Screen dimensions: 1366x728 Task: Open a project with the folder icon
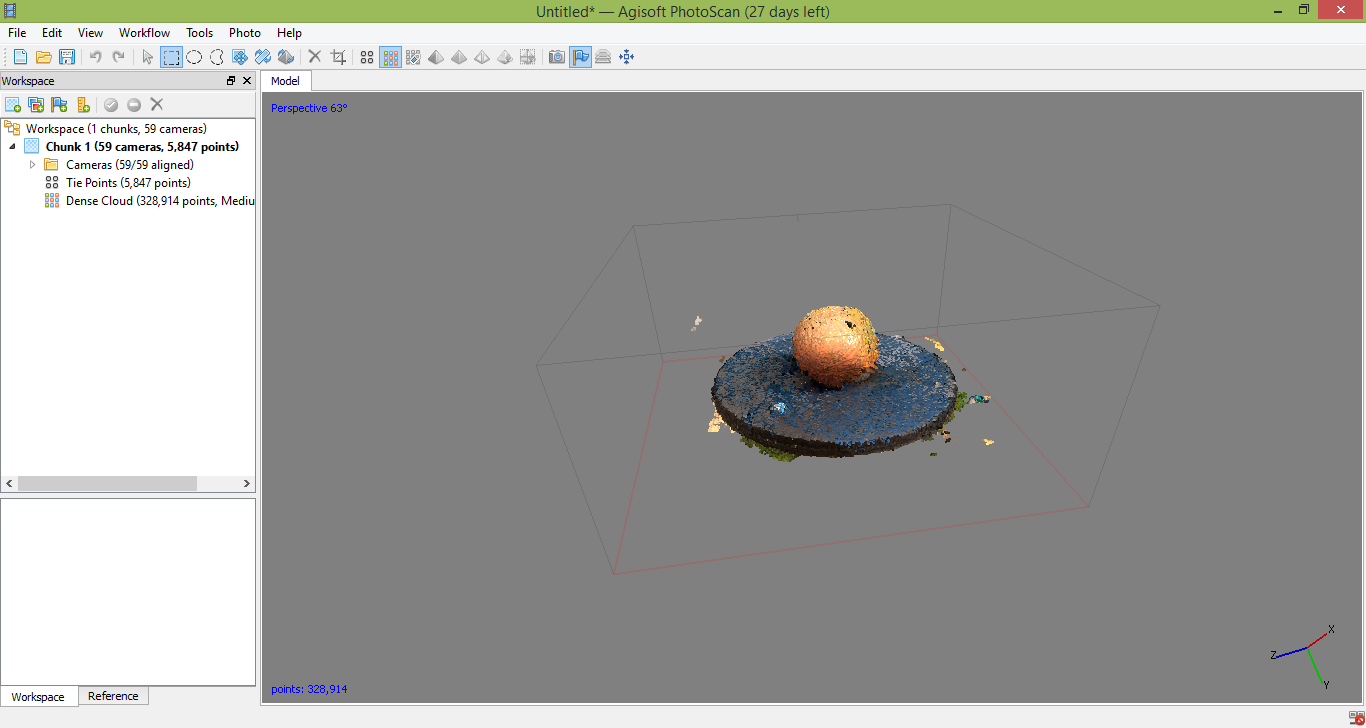pyautogui.click(x=43, y=57)
